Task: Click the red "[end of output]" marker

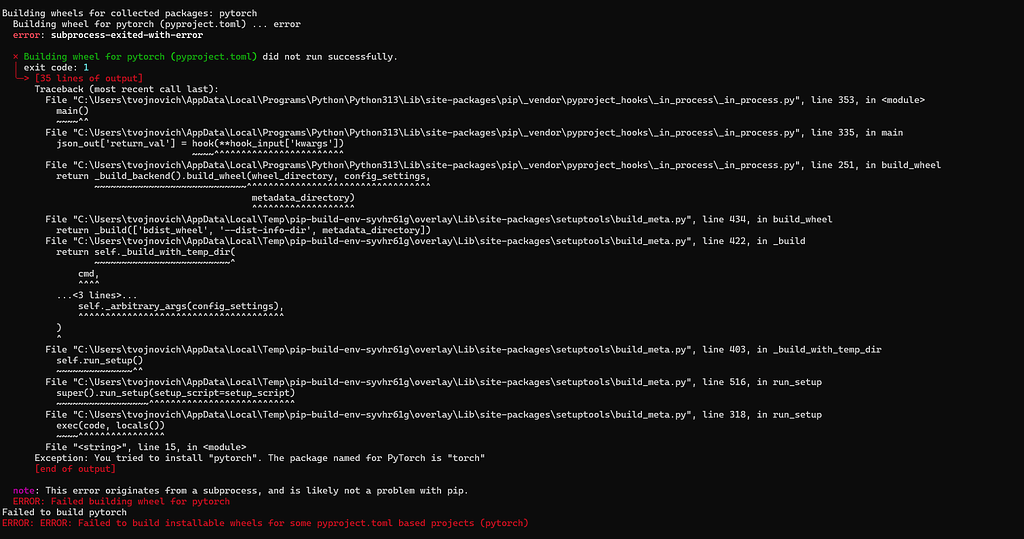Action: [75, 468]
